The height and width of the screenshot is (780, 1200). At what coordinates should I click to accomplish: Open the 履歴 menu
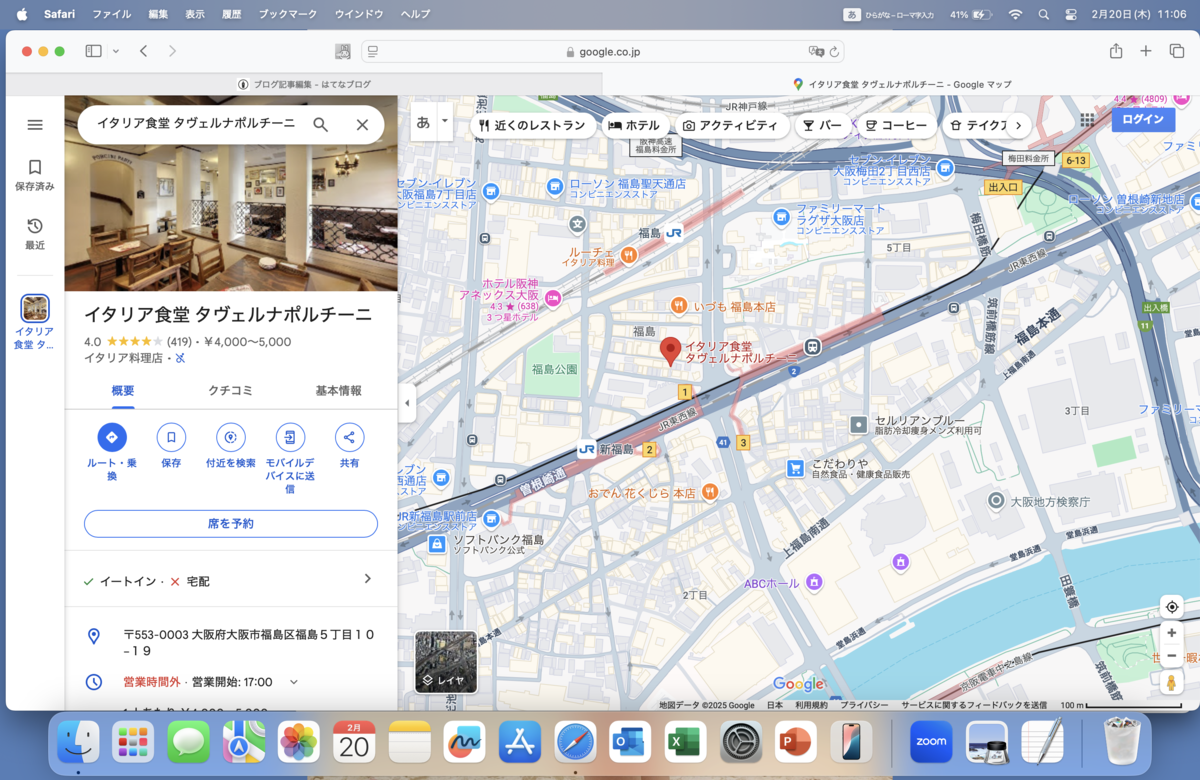(x=231, y=14)
